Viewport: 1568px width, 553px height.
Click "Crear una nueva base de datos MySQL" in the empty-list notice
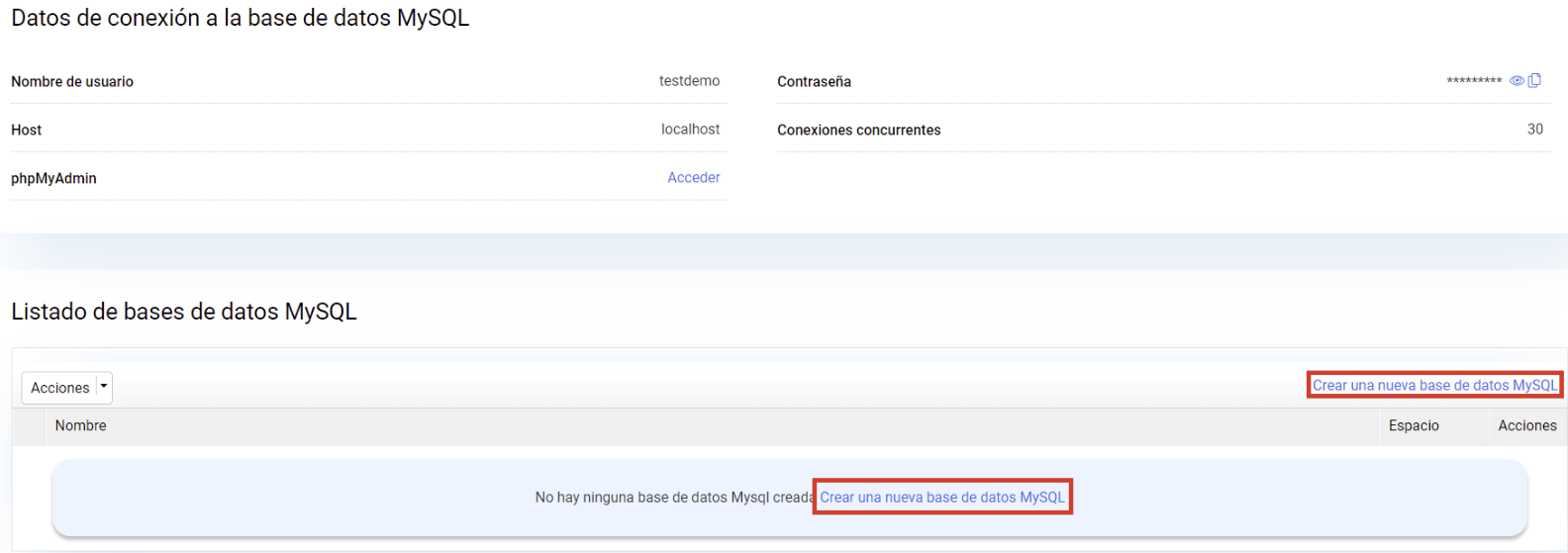click(942, 498)
